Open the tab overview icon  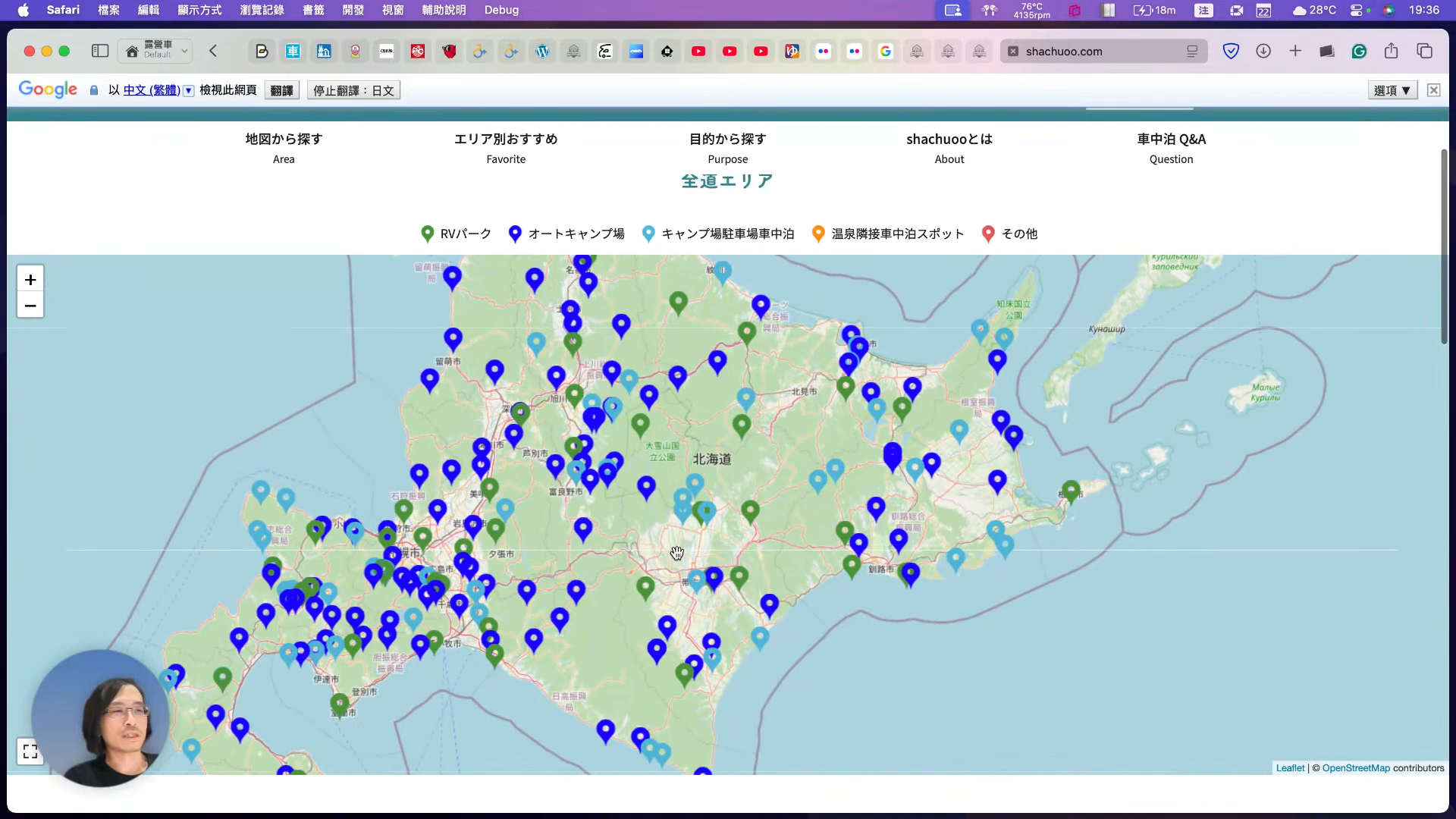click(1424, 51)
